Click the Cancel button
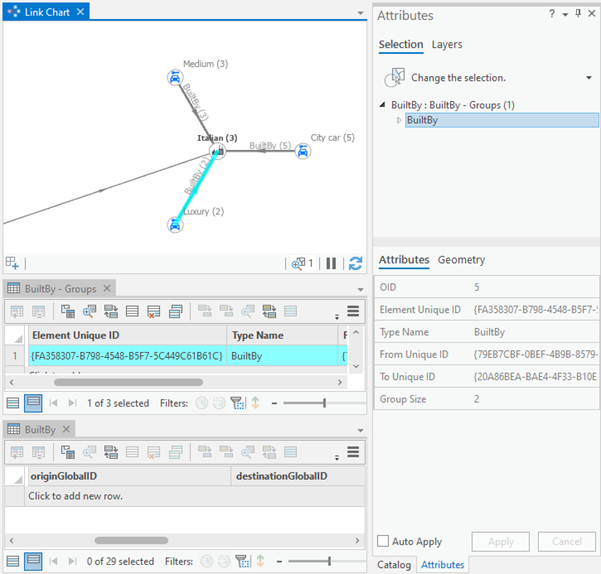 coord(566,541)
